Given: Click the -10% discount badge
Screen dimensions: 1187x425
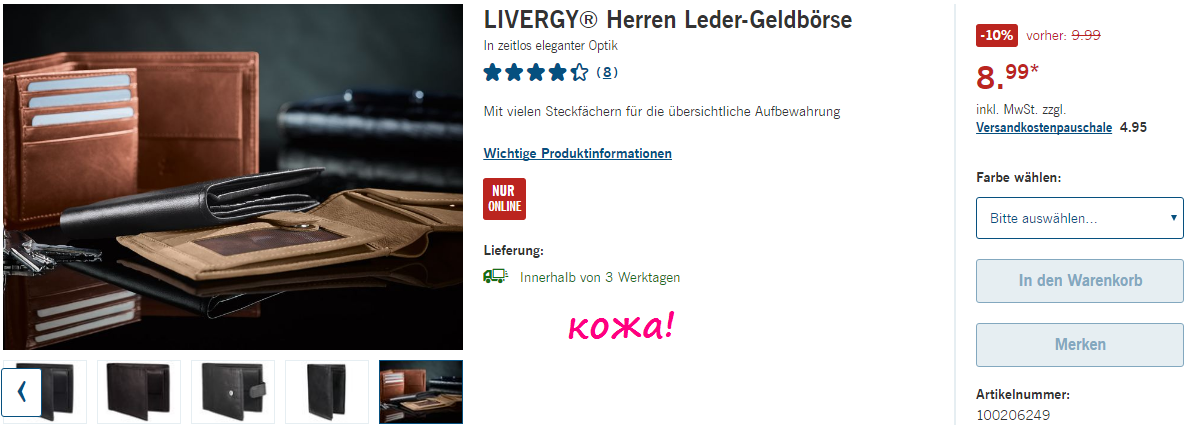Looking at the screenshot, I should pyautogui.click(x=996, y=35).
